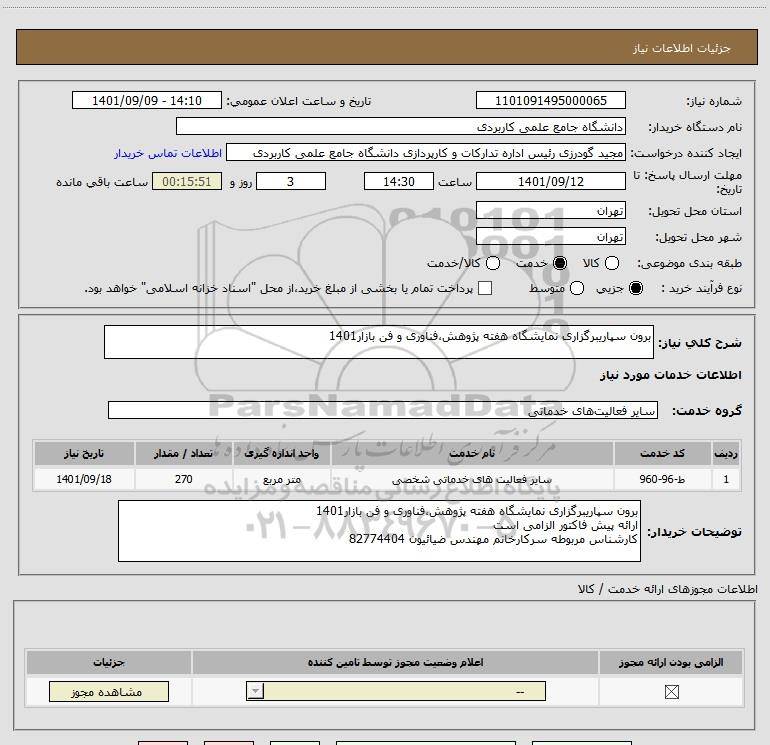Click the واحد اندازه گیری column header
This screenshot has width=770, height=745.
[282, 453]
